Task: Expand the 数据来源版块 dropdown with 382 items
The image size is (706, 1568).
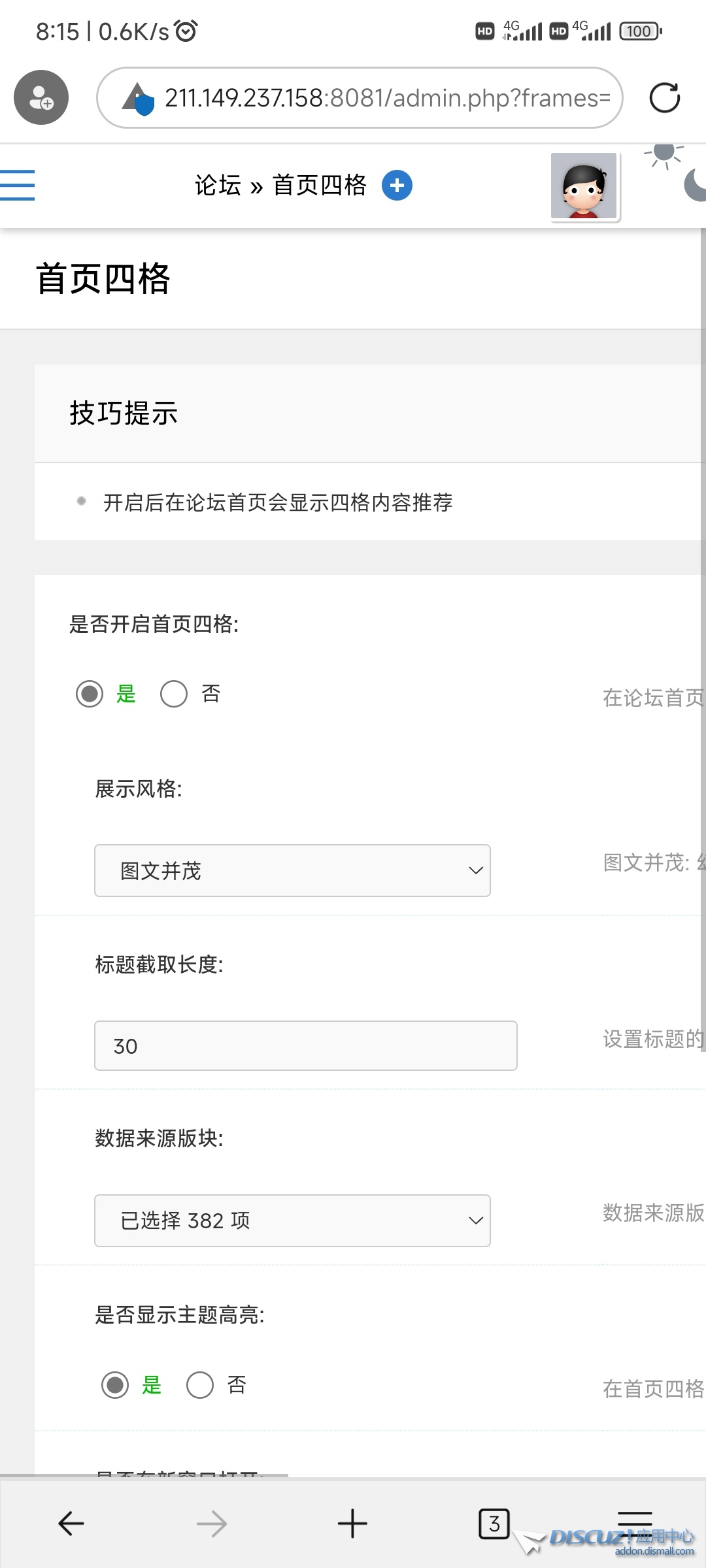Action: (292, 1220)
